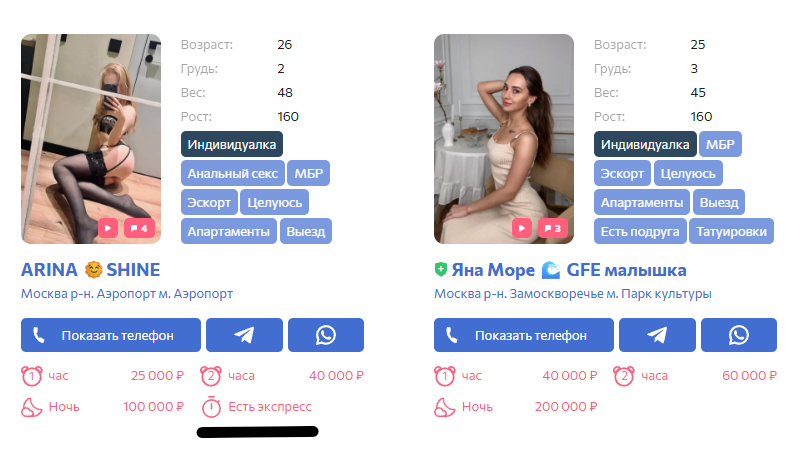Open the 3 comments badge on second photo
805x451 pixels.
[553, 228]
